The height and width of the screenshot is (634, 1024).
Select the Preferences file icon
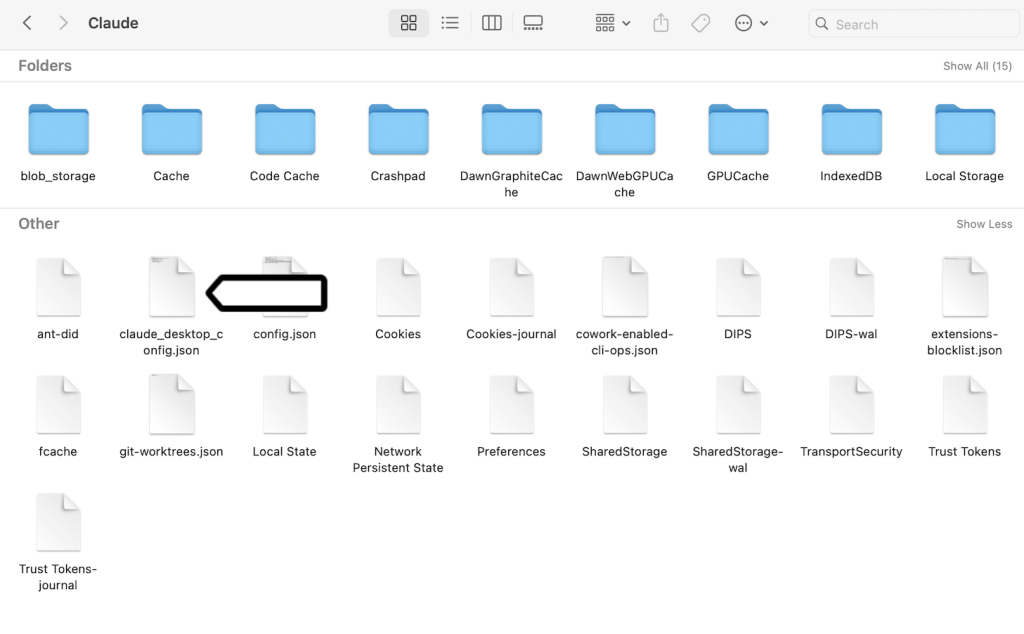click(x=511, y=405)
